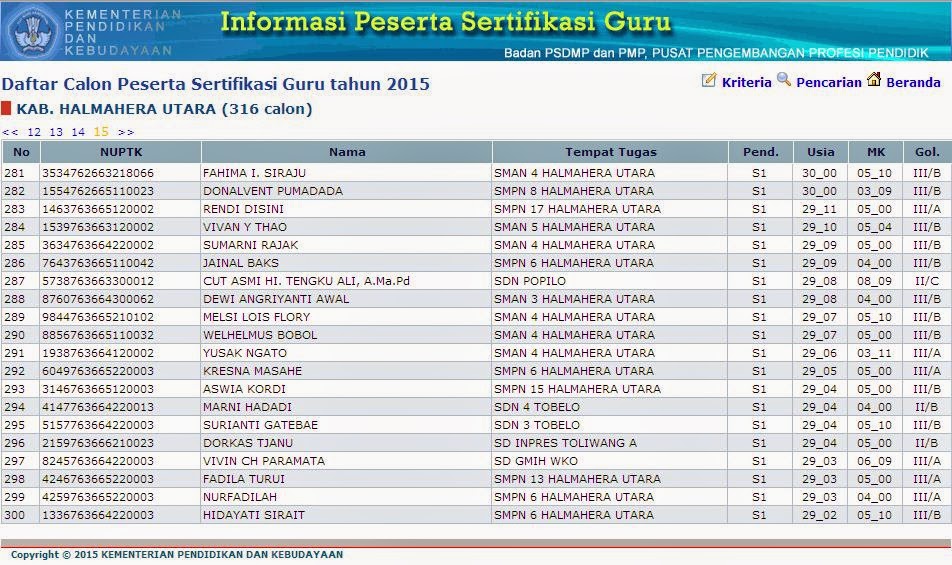Select name VIVAN Y THAO
This screenshot has height=565, width=952.
(245, 227)
